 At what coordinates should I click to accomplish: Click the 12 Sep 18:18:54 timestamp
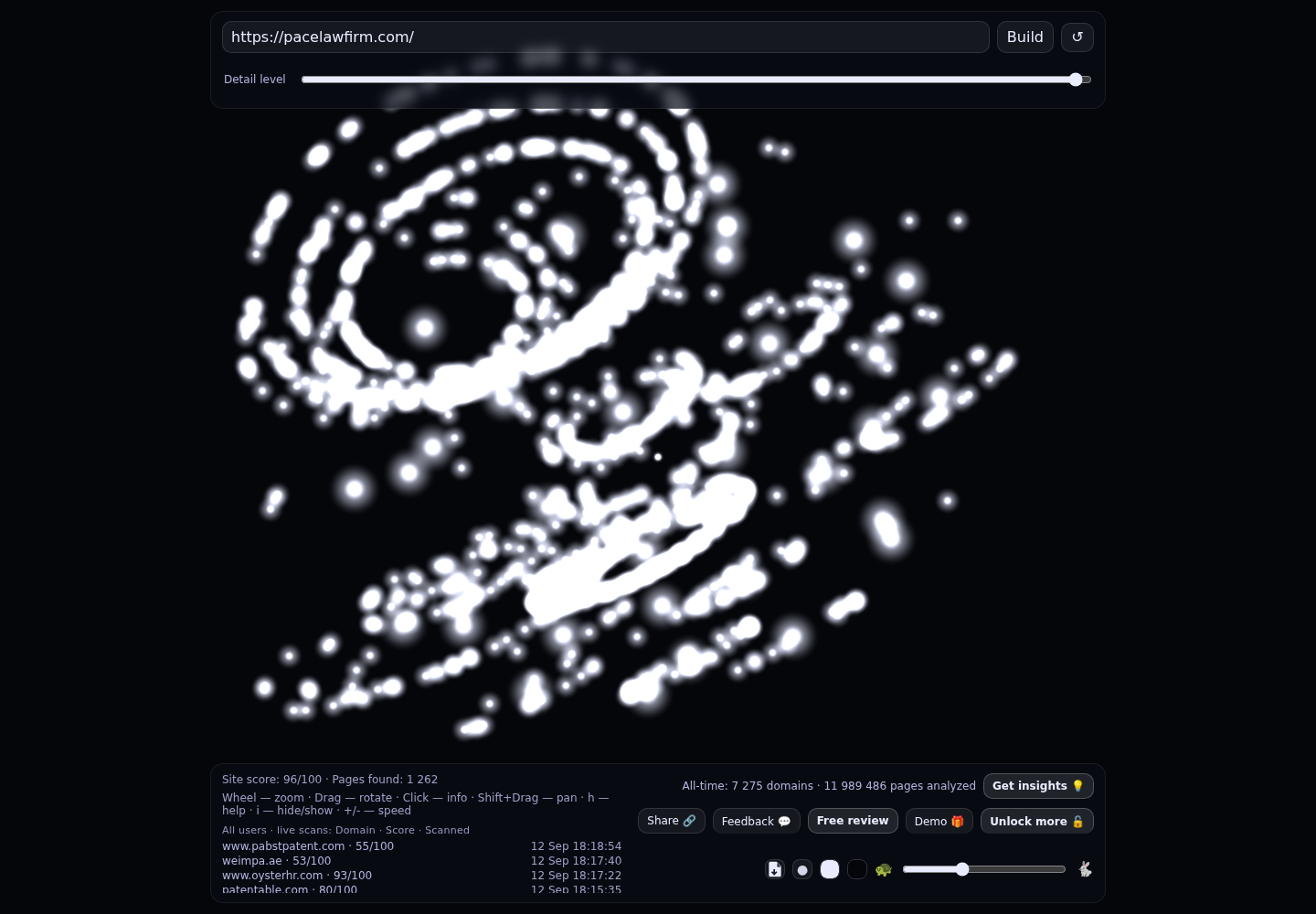pyautogui.click(x=576, y=846)
